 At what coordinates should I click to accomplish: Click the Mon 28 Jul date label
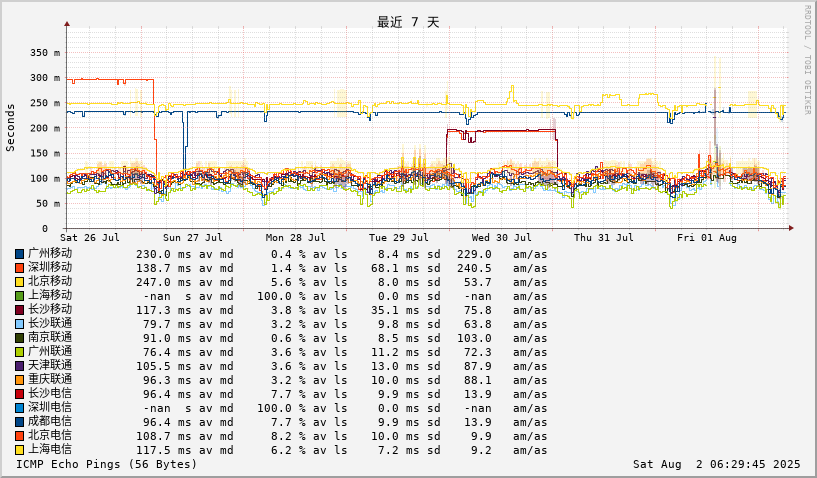[x=295, y=238]
